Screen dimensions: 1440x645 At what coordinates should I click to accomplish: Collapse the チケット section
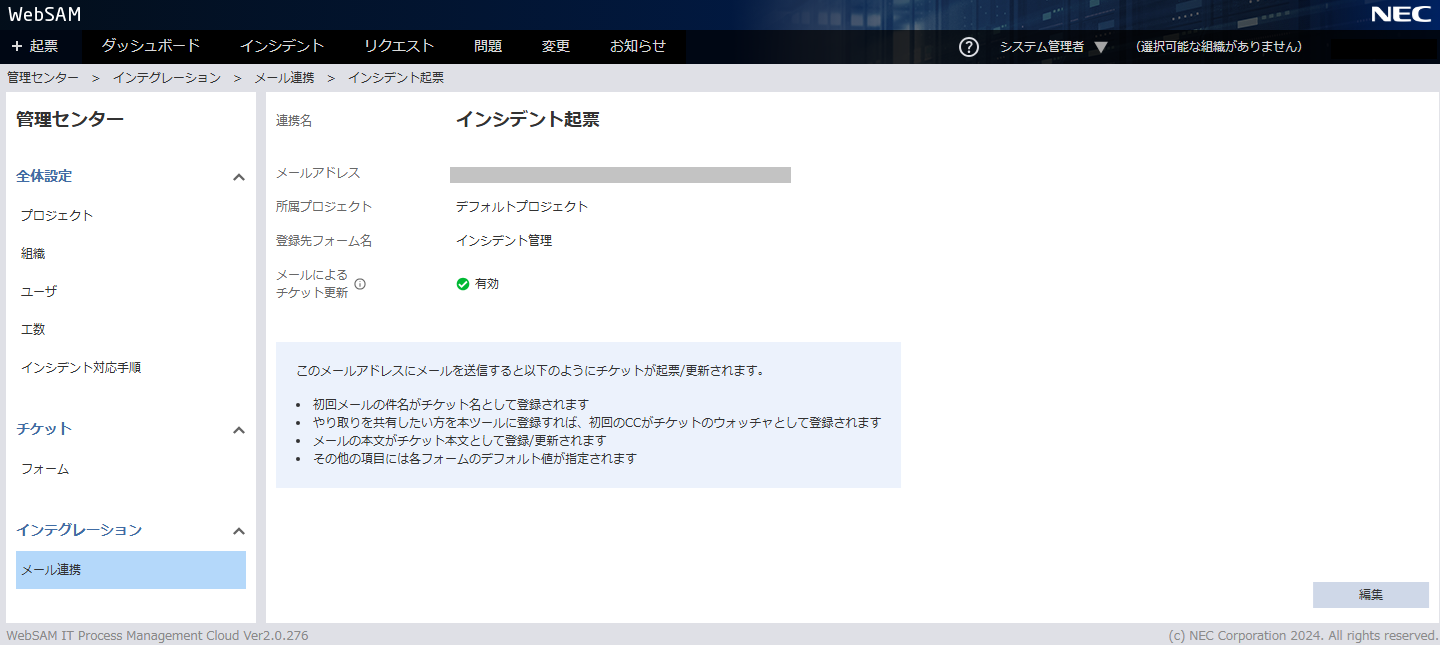238,430
